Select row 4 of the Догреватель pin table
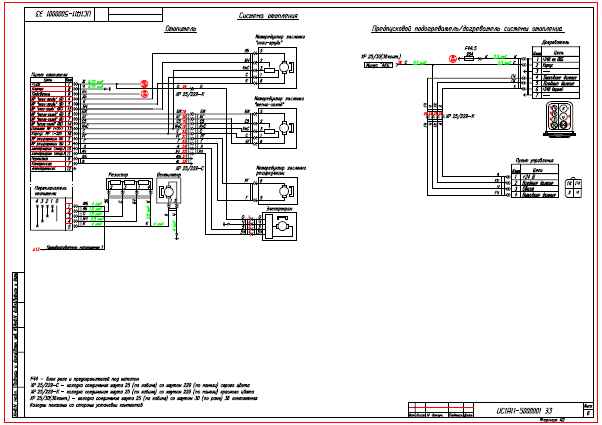 556,78
